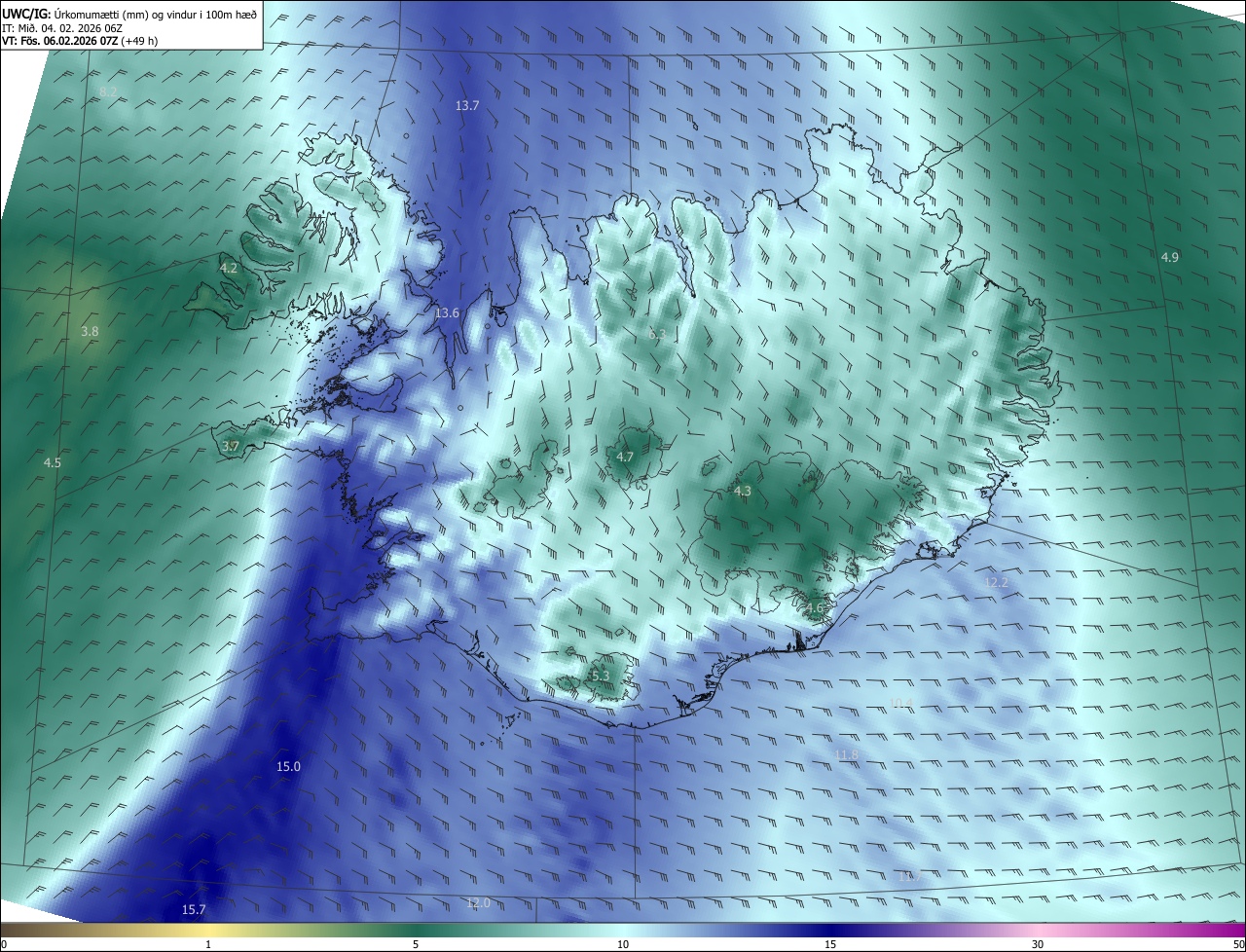Select the 30 tick on the colour scale
This screenshot has width=1246, height=952.
point(1038,944)
